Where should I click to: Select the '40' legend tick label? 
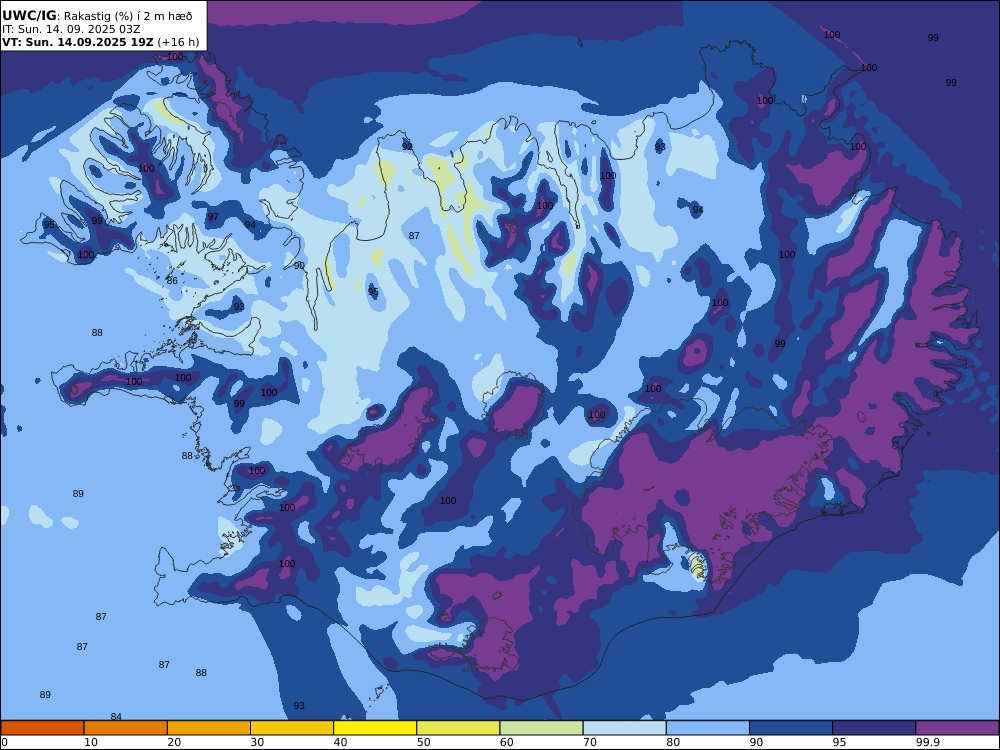coord(341,742)
